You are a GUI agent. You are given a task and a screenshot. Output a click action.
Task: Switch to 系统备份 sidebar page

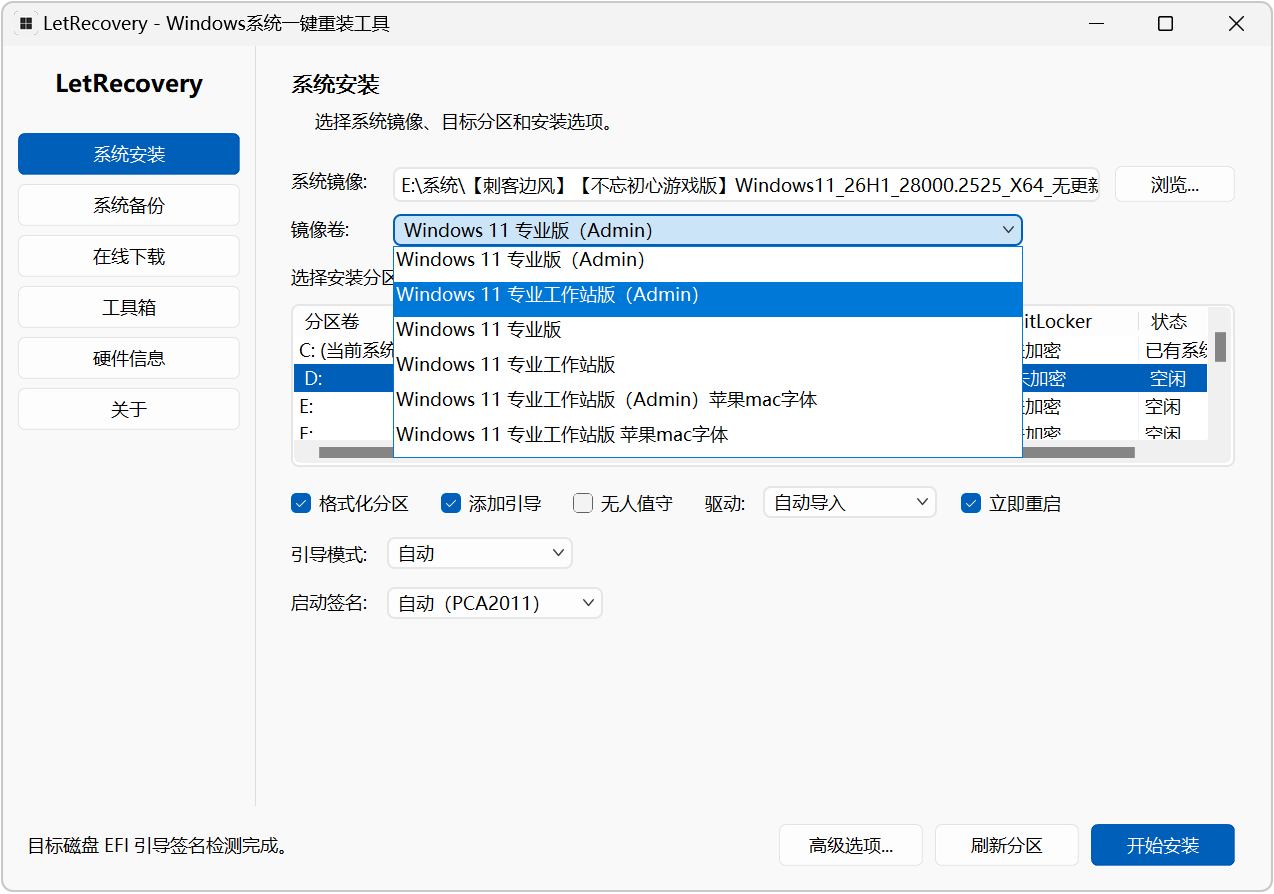(x=129, y=205)
